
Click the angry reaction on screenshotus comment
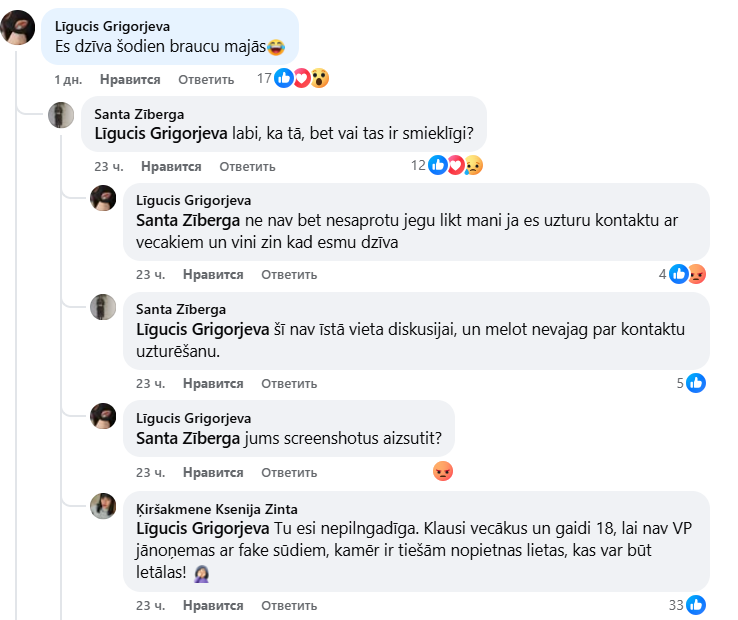click(443, 472)
